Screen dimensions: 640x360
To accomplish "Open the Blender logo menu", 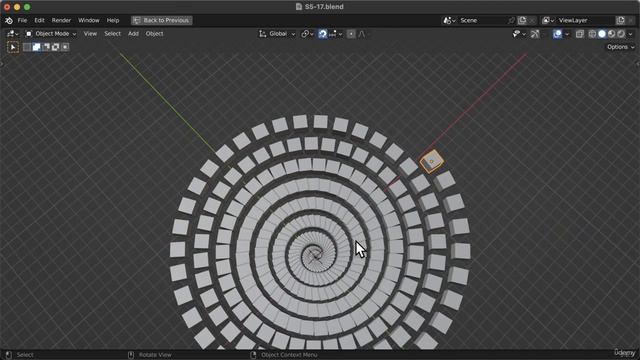I will pyautogui.click(x=9, y=20).
